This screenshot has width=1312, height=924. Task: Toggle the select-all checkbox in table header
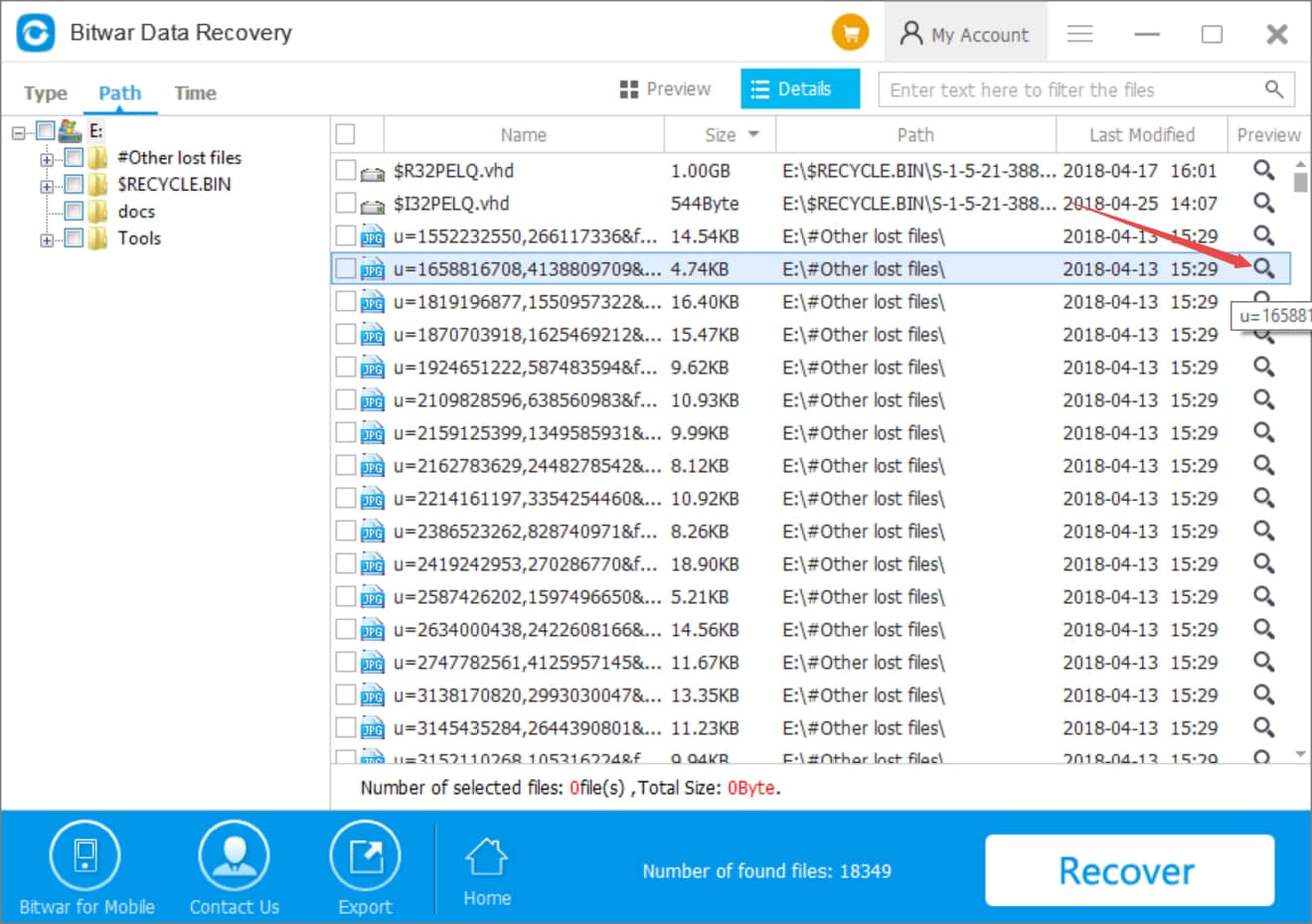(346, 134)
